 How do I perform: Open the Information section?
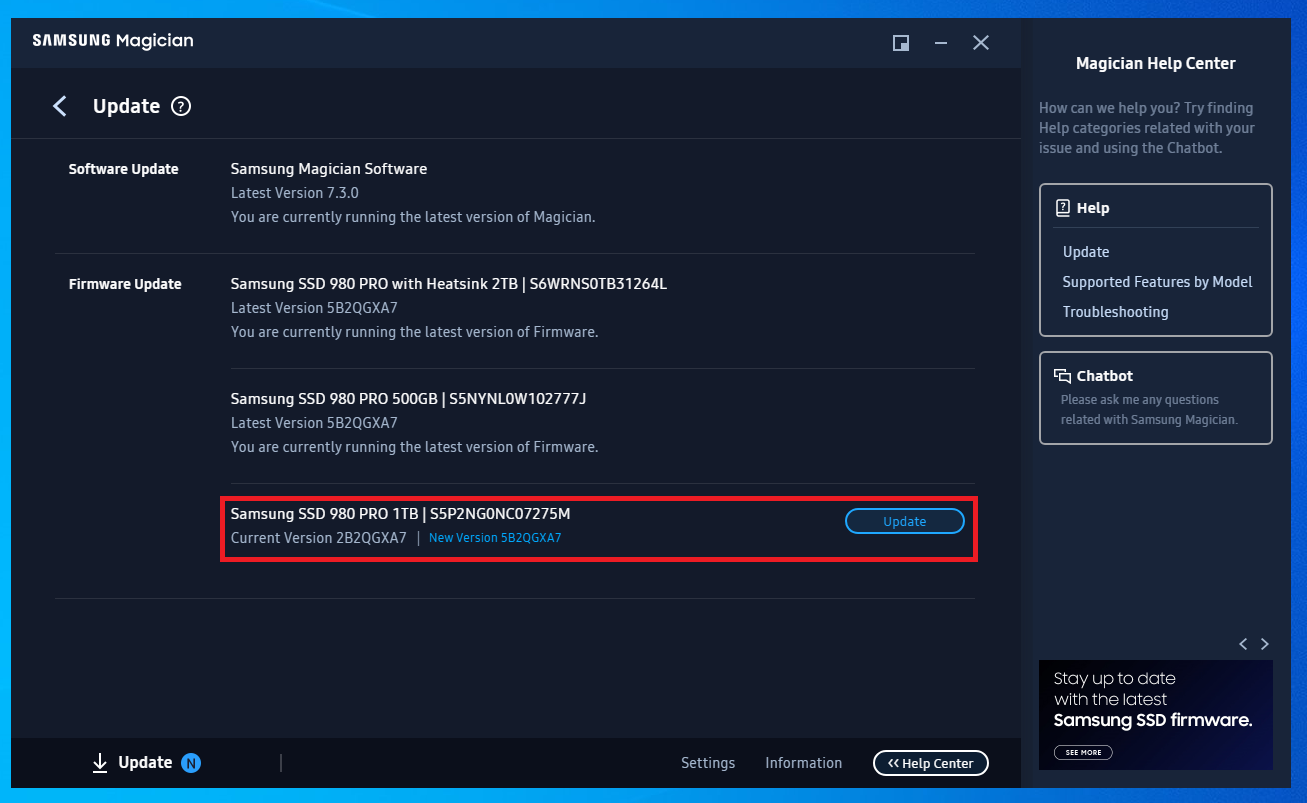(x=803, y=762)
